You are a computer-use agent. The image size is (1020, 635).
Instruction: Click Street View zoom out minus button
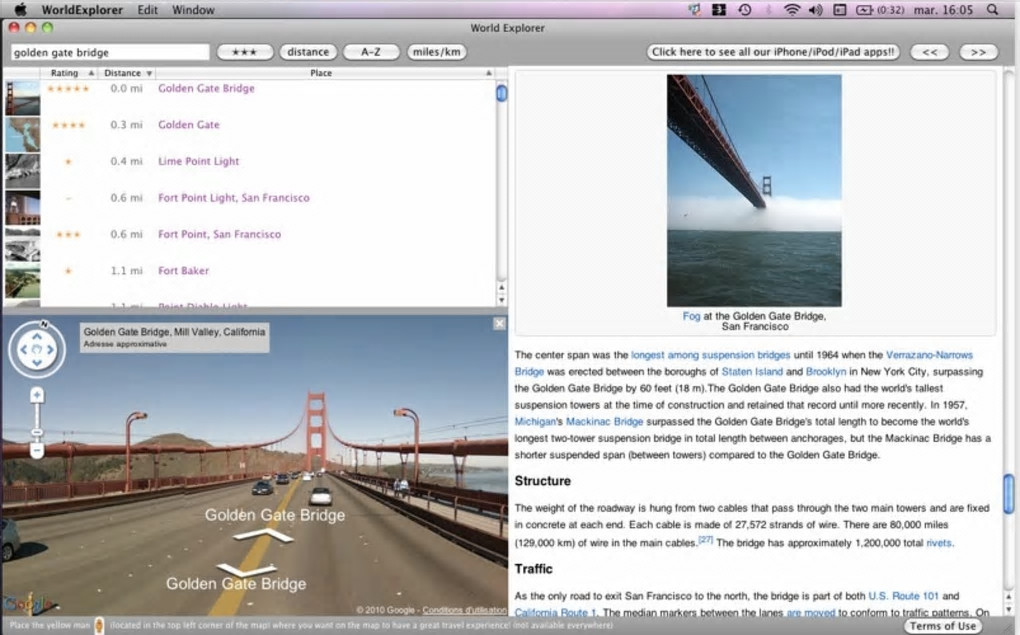click(37, 451)
